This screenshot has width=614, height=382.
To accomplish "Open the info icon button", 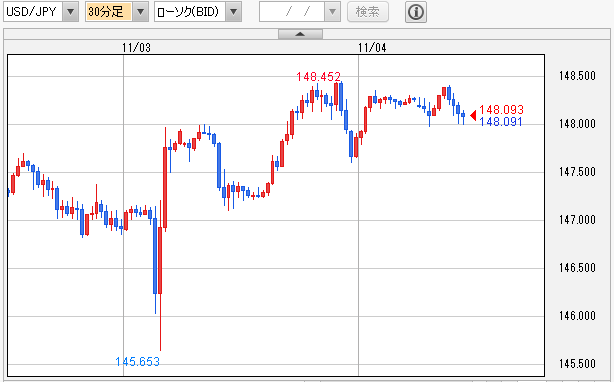I will click(x=416, y=12).
